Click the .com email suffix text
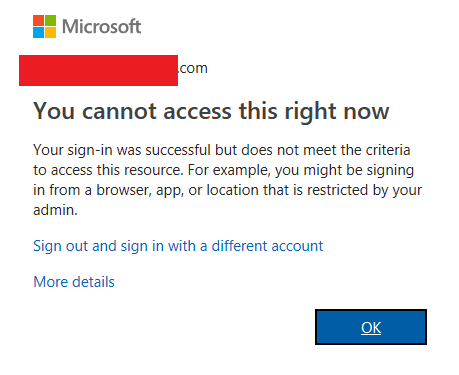 193,68
